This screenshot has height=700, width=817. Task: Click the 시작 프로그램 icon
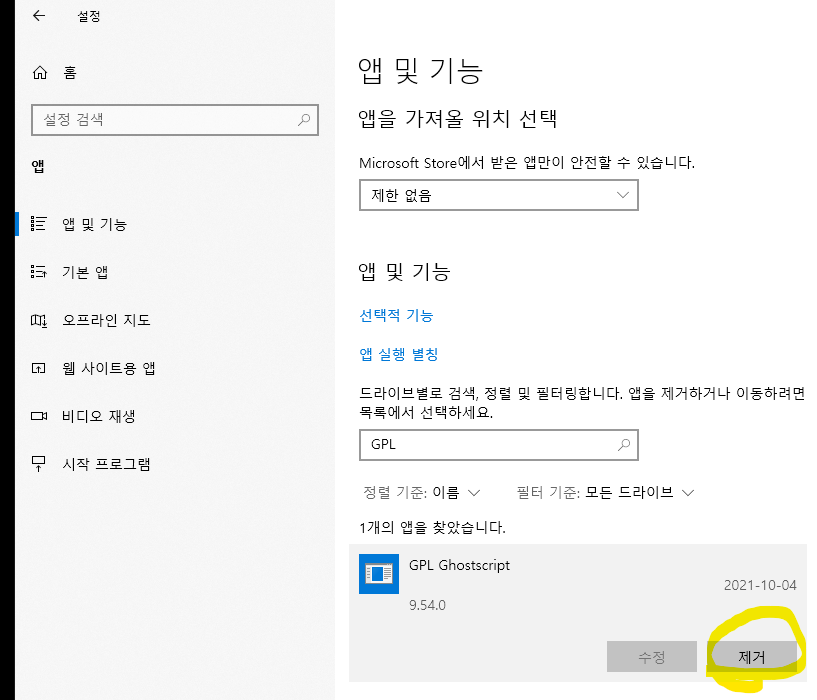coord(39,463)
